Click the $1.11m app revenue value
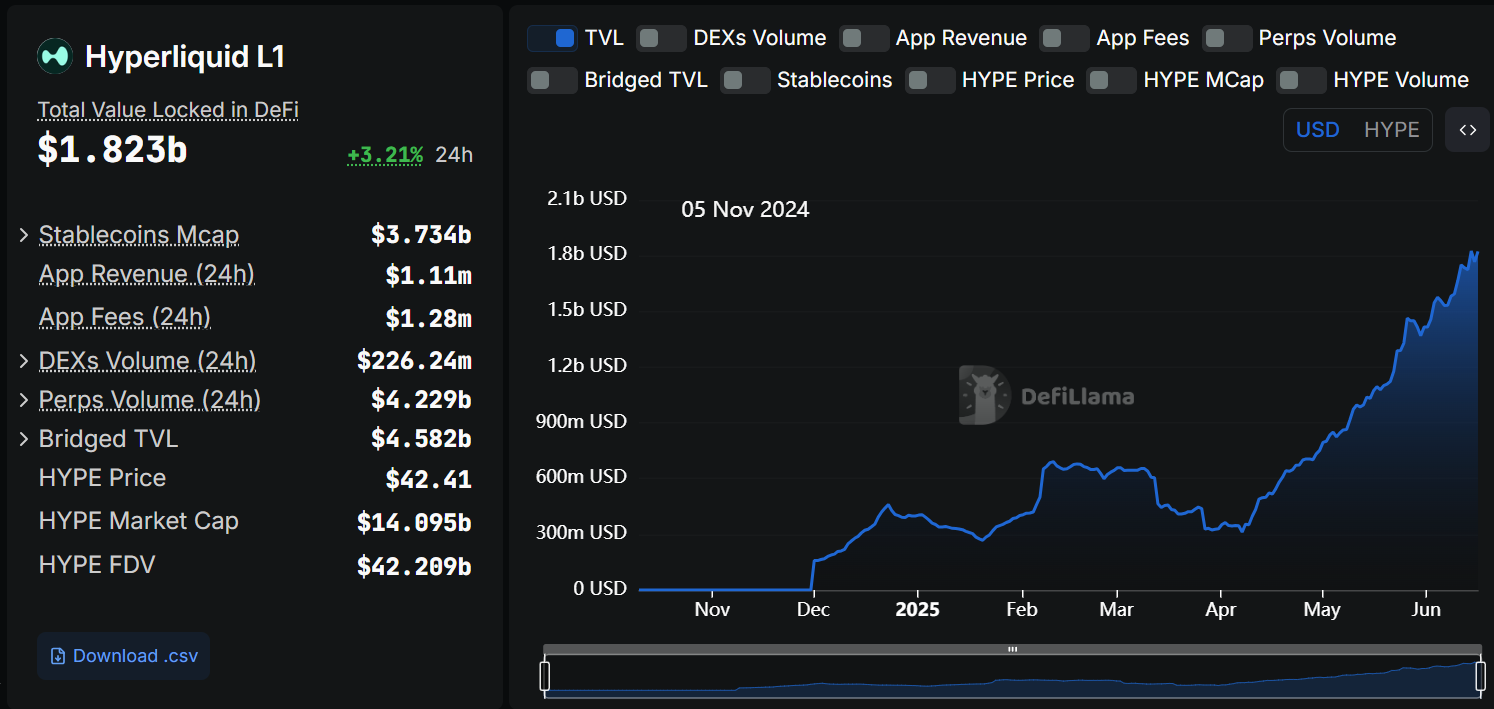 pos(428,275)
